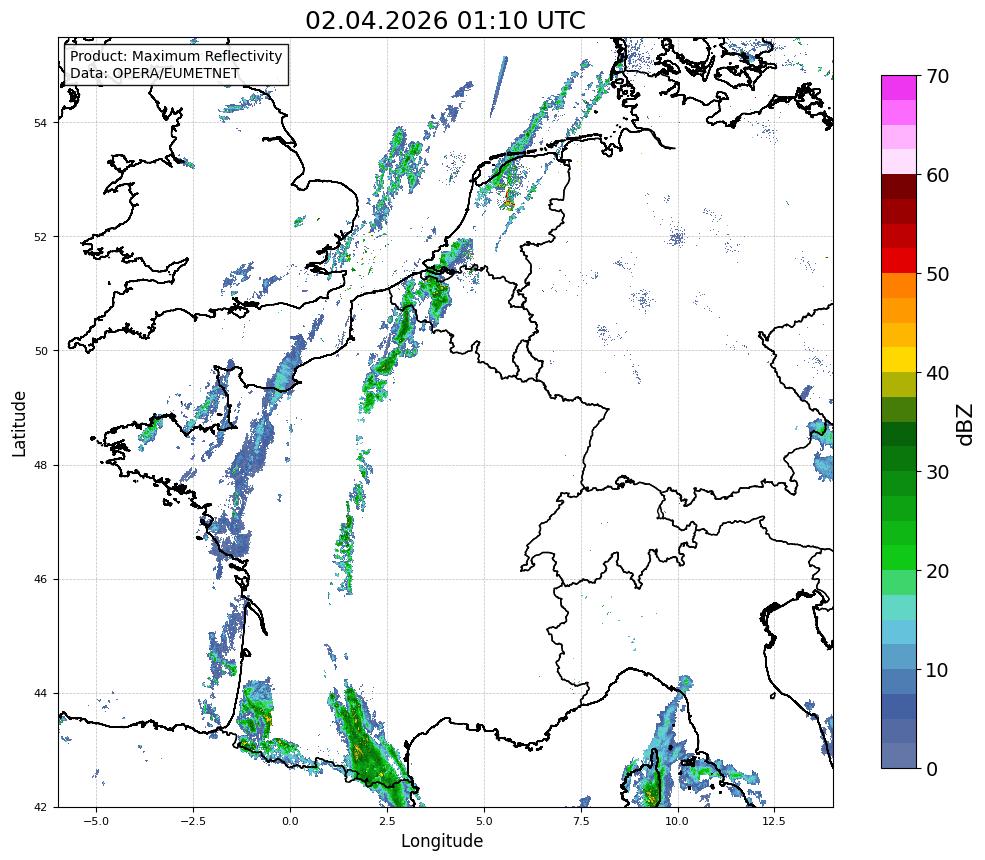Click the 'Longitude' axis label

pyautogui.click(x=442, y=841)
